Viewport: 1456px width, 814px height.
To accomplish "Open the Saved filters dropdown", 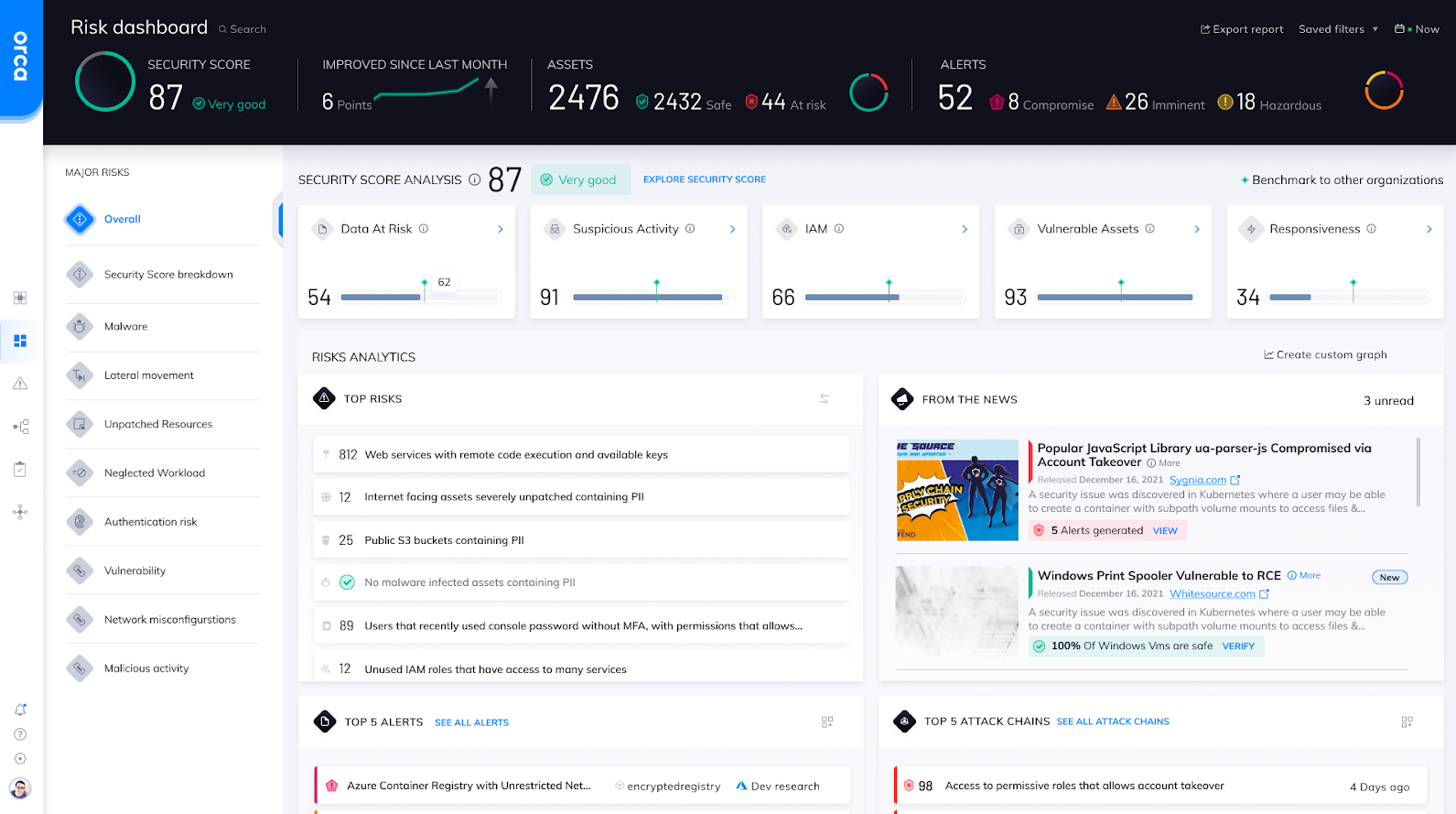I will tap(1338, 29).
